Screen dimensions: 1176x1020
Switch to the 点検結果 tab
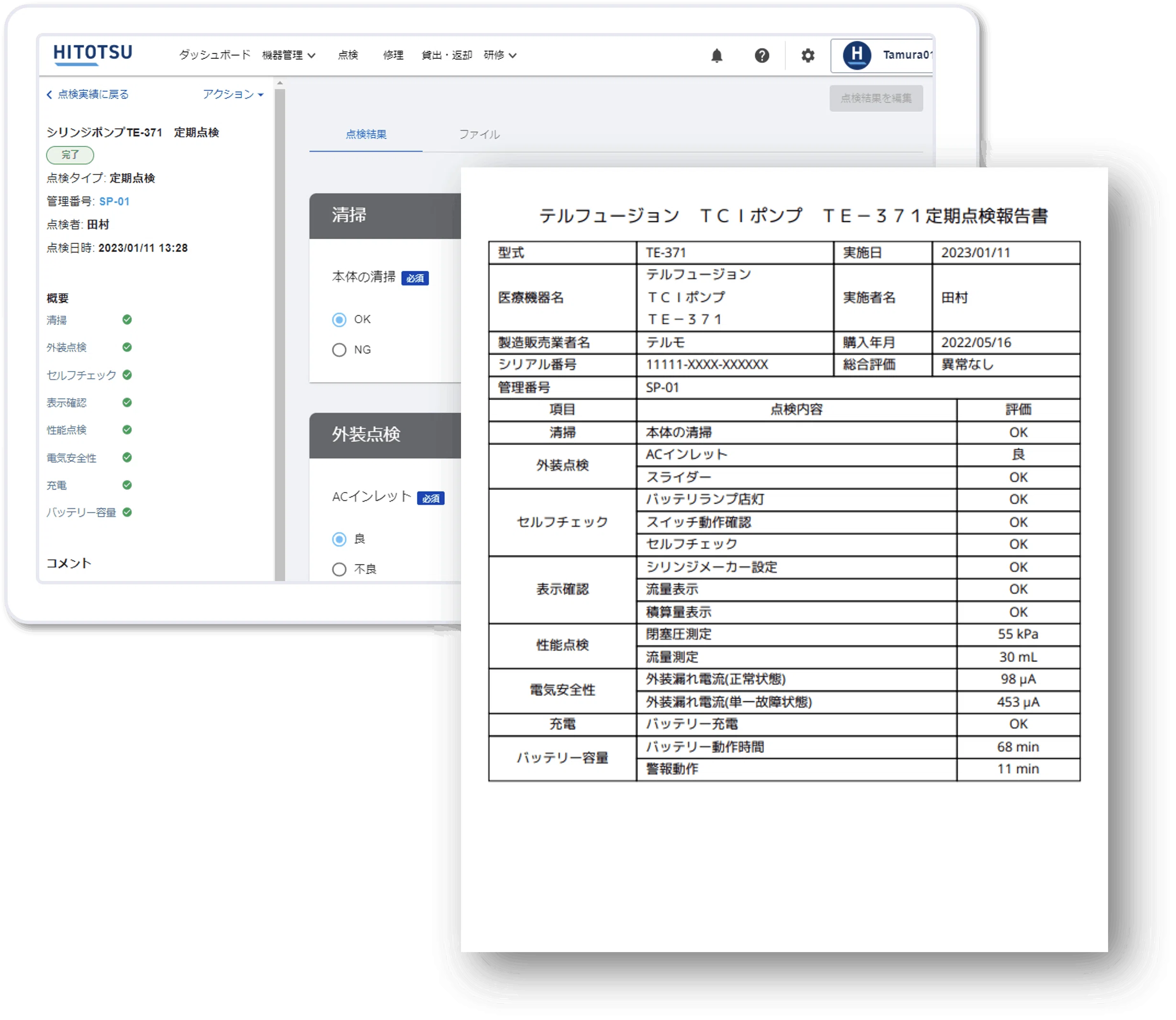click(366, 134)
